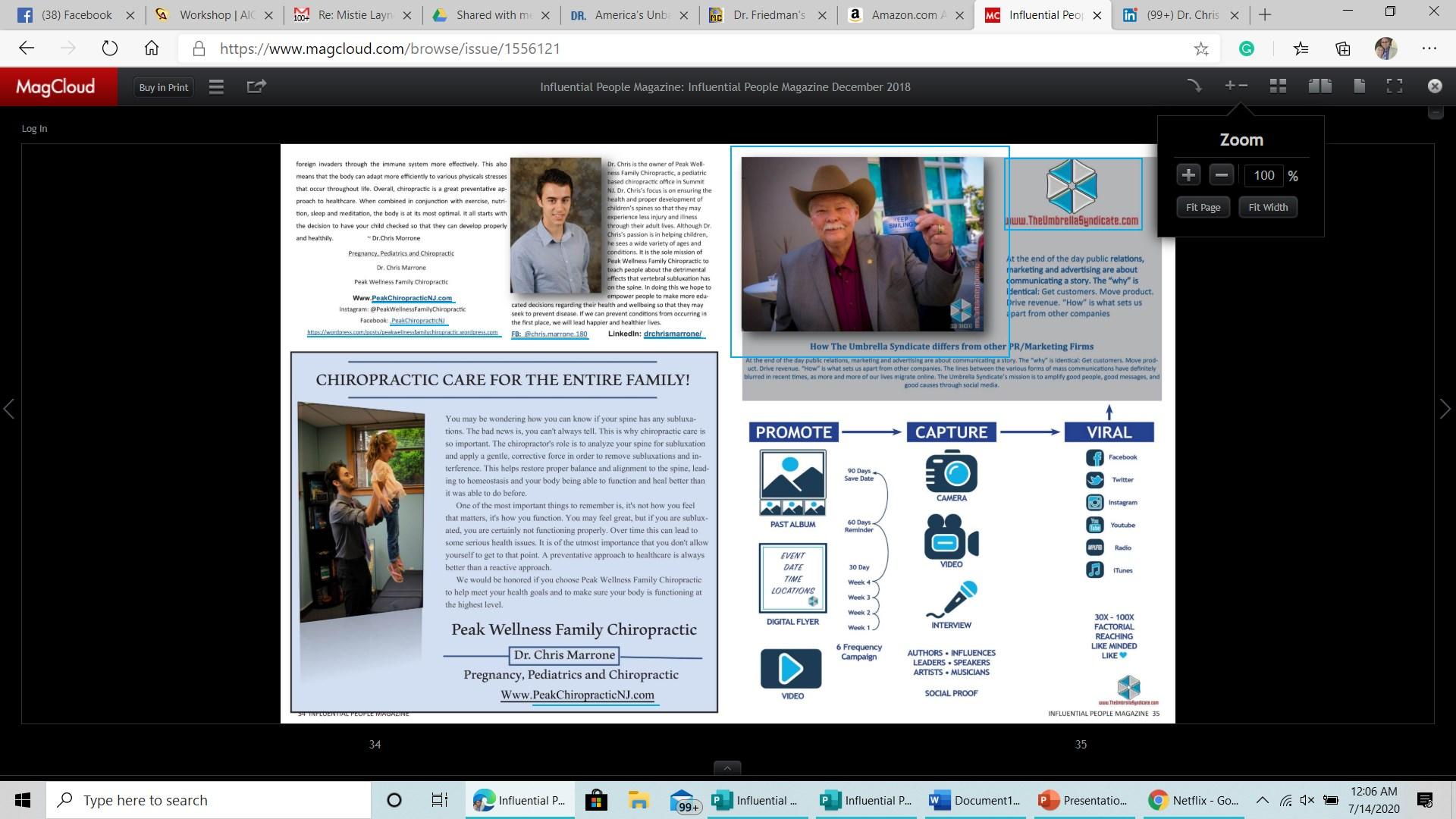Open a new browser tab
This screenshot has width=1456, height=819.
coord(1264,14)
